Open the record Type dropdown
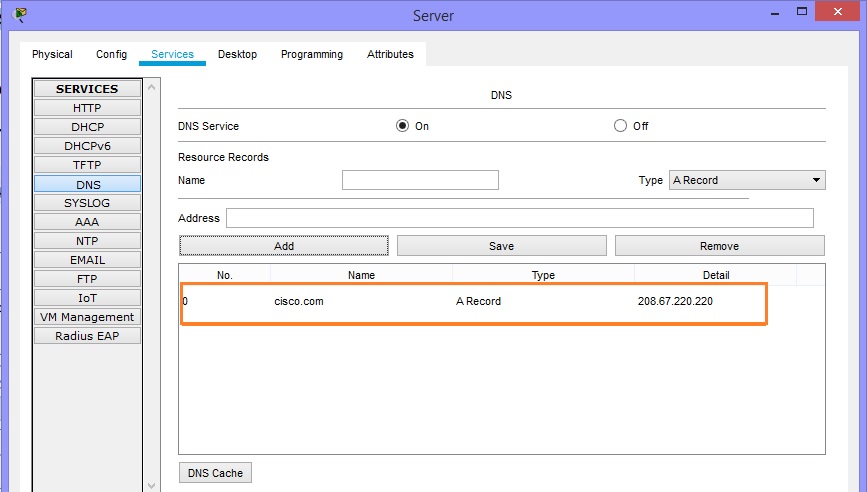 coord(746,180)
